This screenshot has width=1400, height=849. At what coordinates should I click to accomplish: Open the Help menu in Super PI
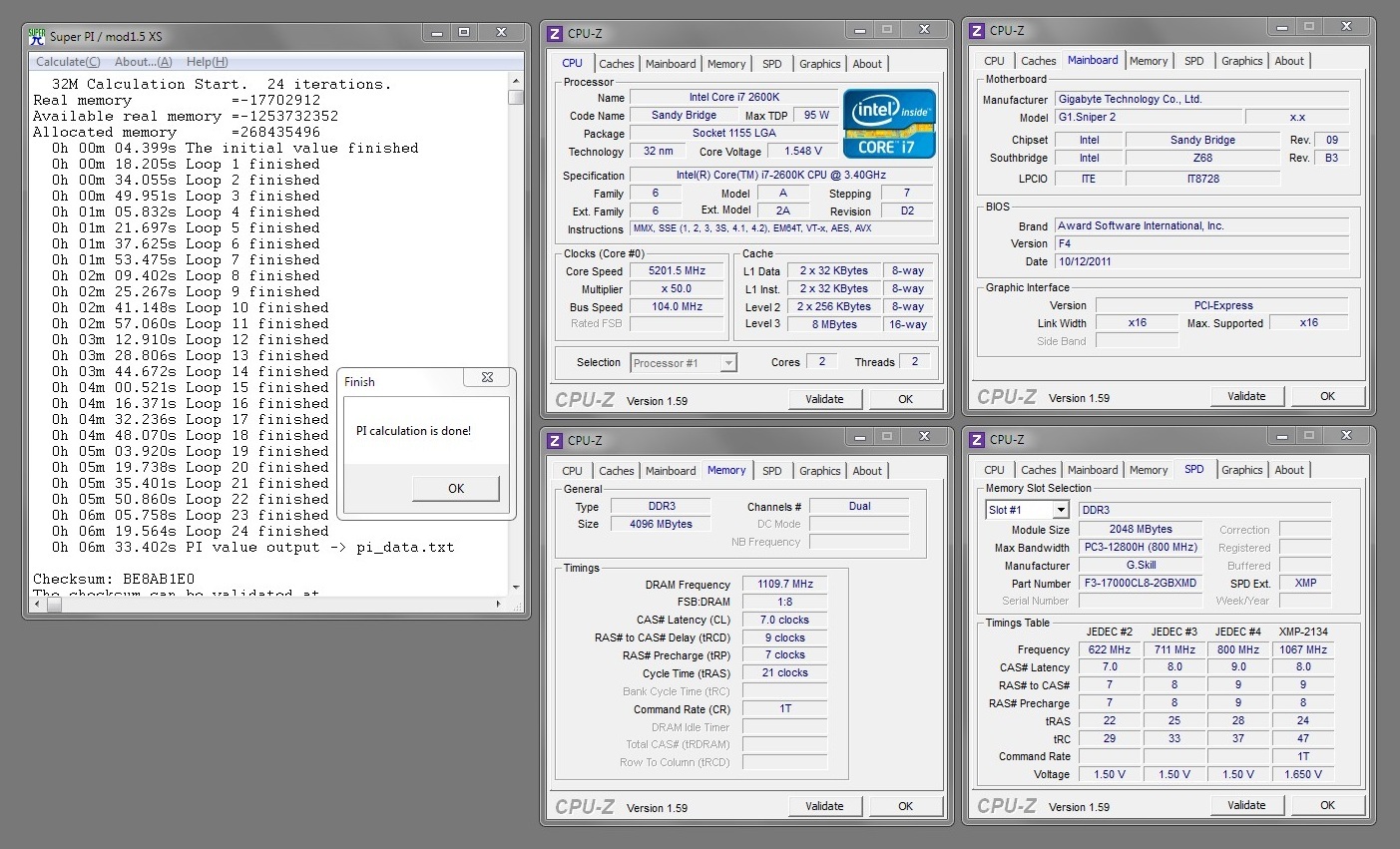point(207,62)
